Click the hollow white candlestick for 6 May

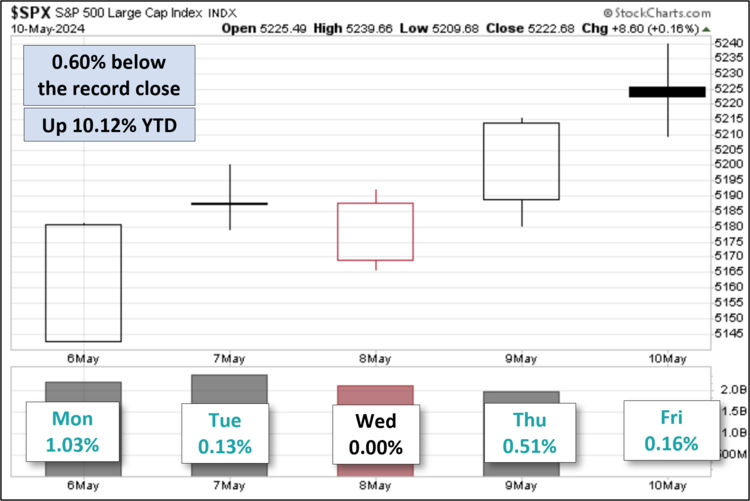point(83,283)
